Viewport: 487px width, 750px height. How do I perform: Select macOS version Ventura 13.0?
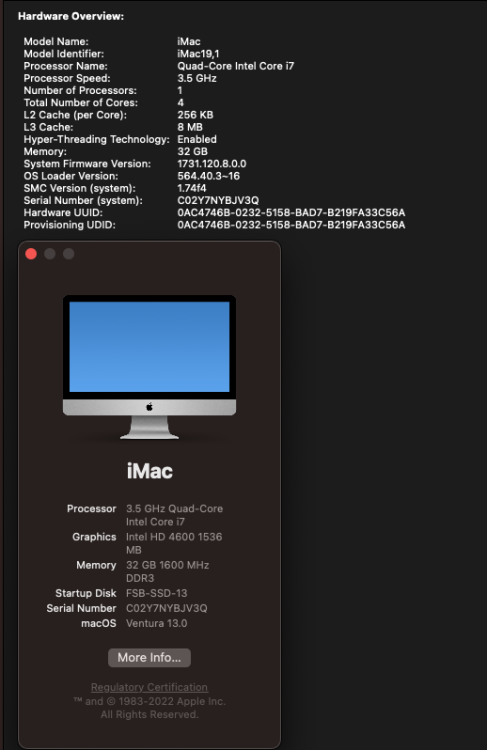tap(156, 623)
